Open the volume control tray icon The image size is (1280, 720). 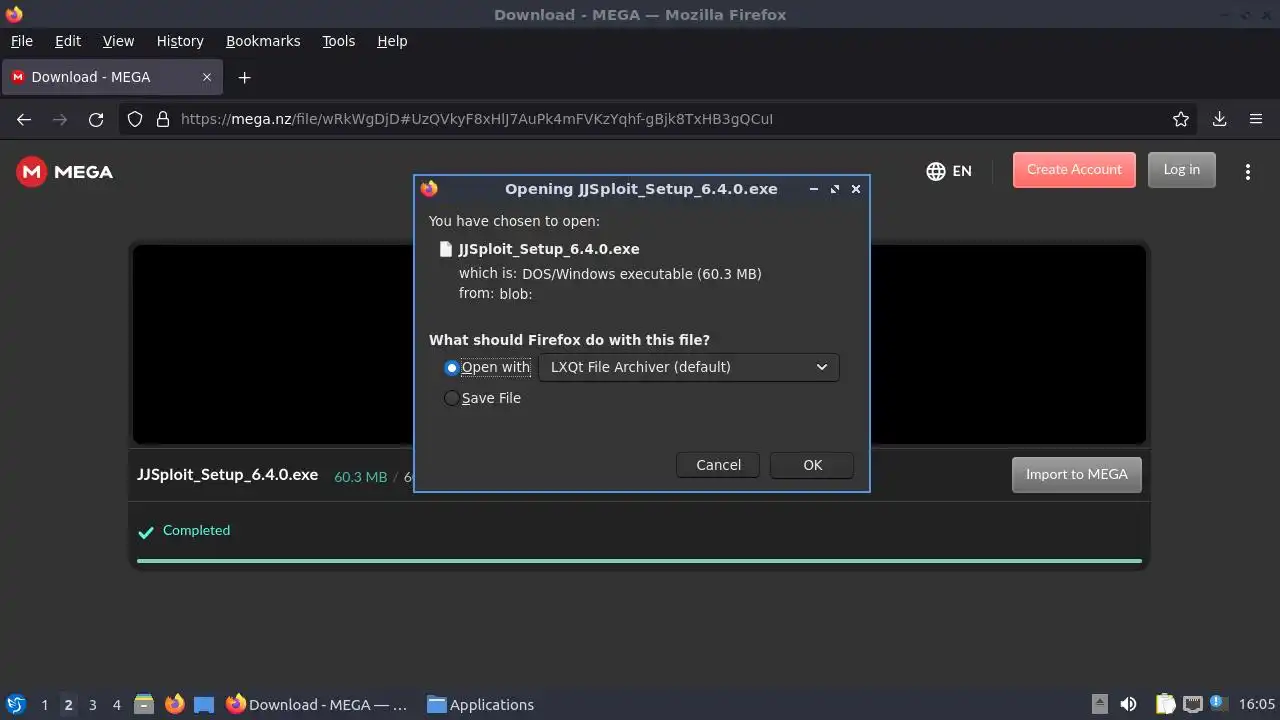tap(1129, 704)
